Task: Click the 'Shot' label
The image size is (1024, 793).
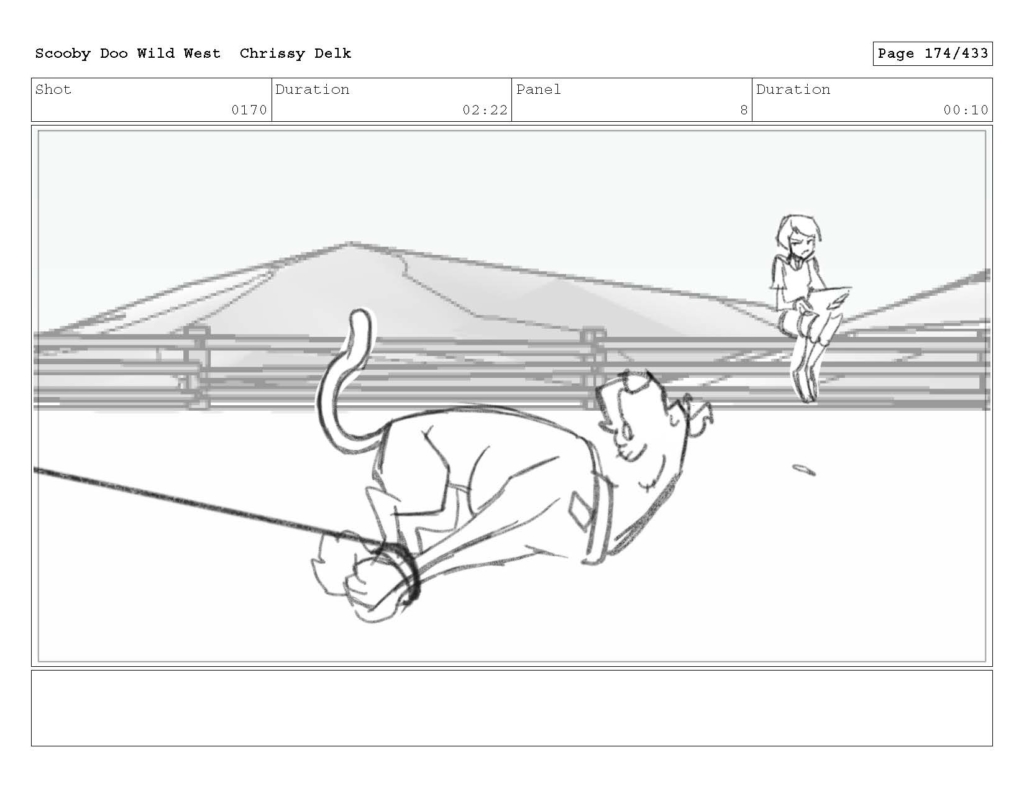Action: (x=53, y=89)
